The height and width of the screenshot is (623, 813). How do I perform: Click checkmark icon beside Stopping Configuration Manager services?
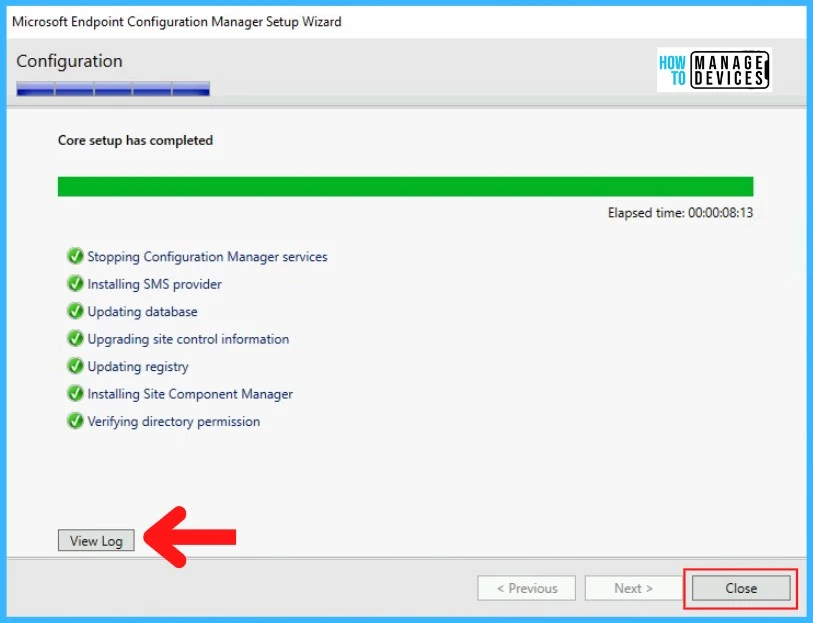click(75, 256)
